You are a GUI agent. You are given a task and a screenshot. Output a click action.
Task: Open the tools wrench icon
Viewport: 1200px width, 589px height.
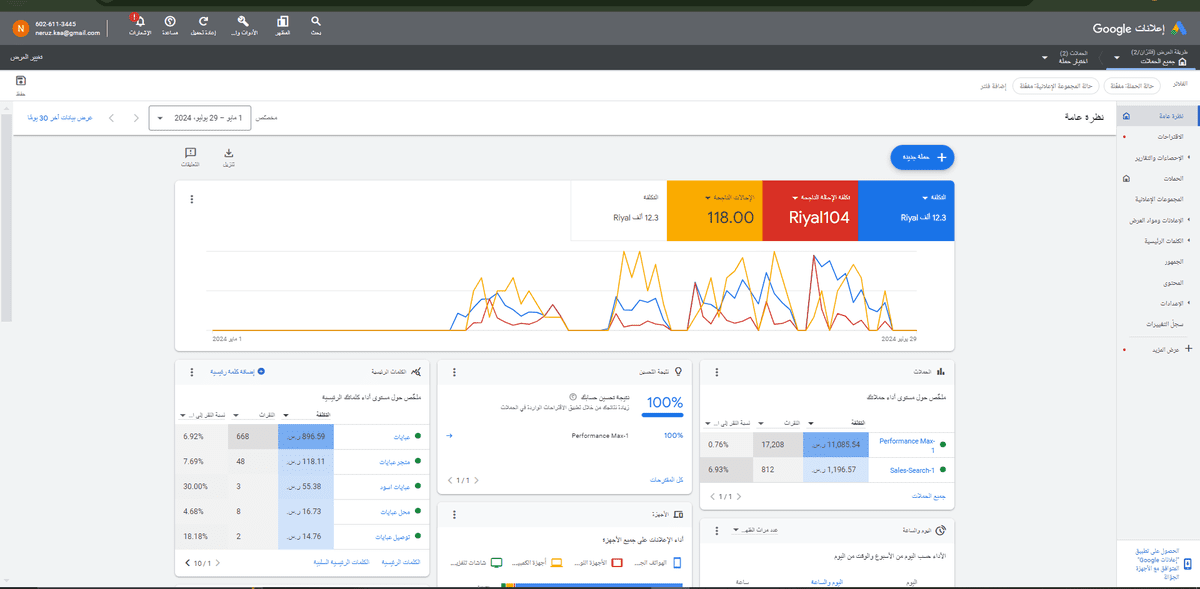[x=243, y=21]
